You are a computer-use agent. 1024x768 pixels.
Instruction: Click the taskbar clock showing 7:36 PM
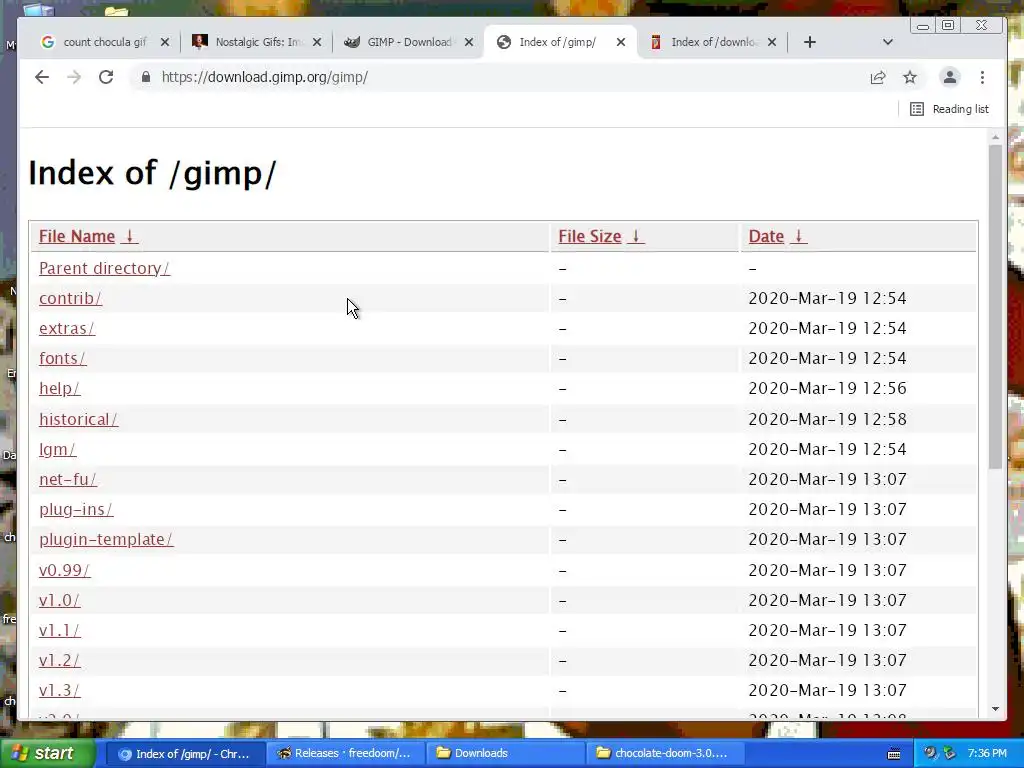click(x=987, y=754)
